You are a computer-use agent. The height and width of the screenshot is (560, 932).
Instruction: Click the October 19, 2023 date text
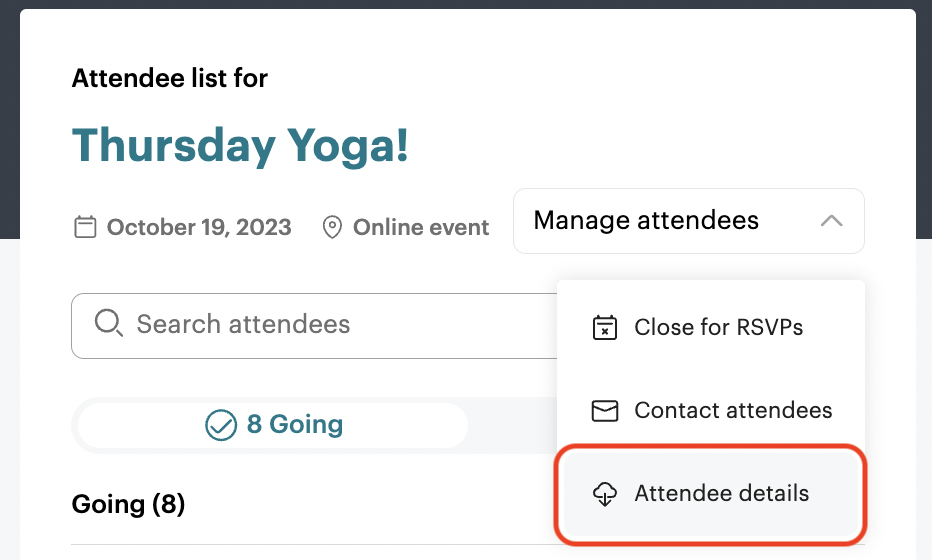(199, 227)
